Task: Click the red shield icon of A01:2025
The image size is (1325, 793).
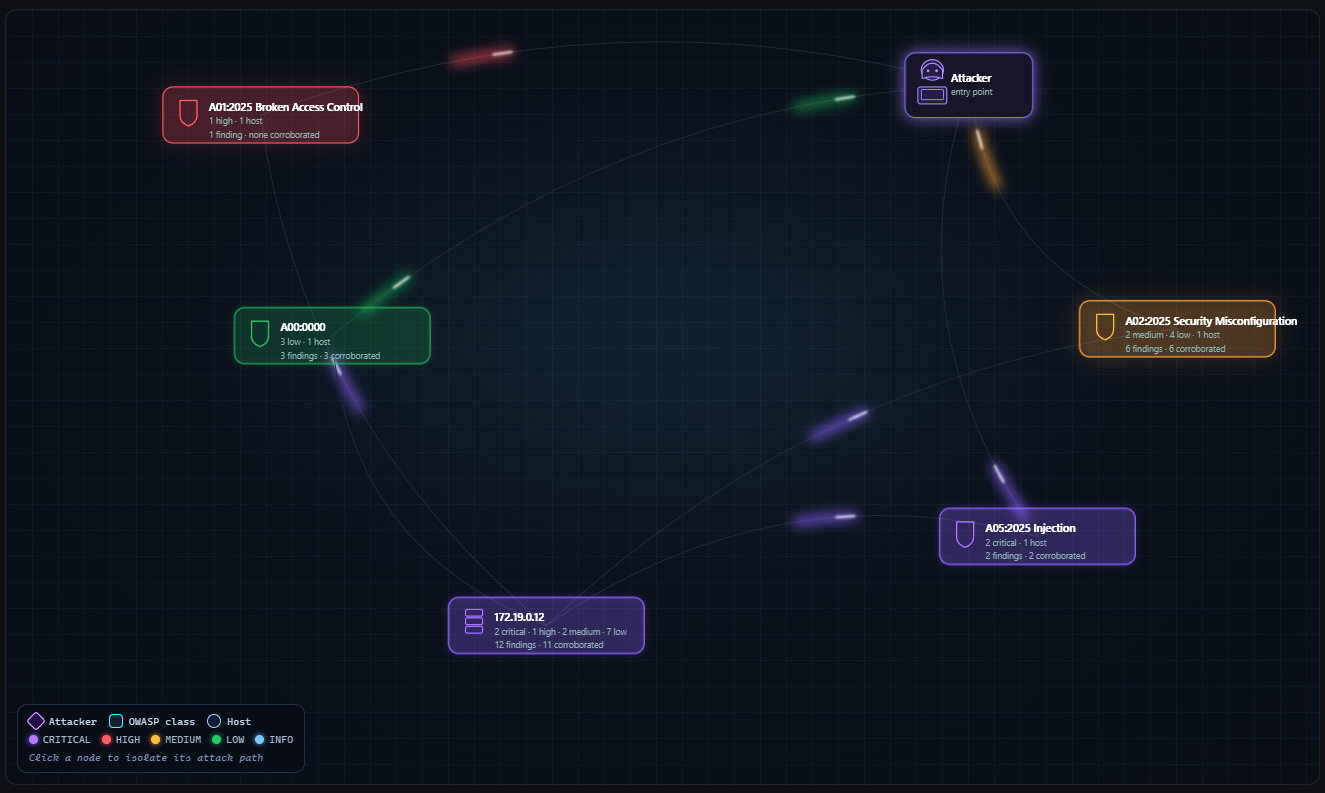Action: click(x=188, y=113)
